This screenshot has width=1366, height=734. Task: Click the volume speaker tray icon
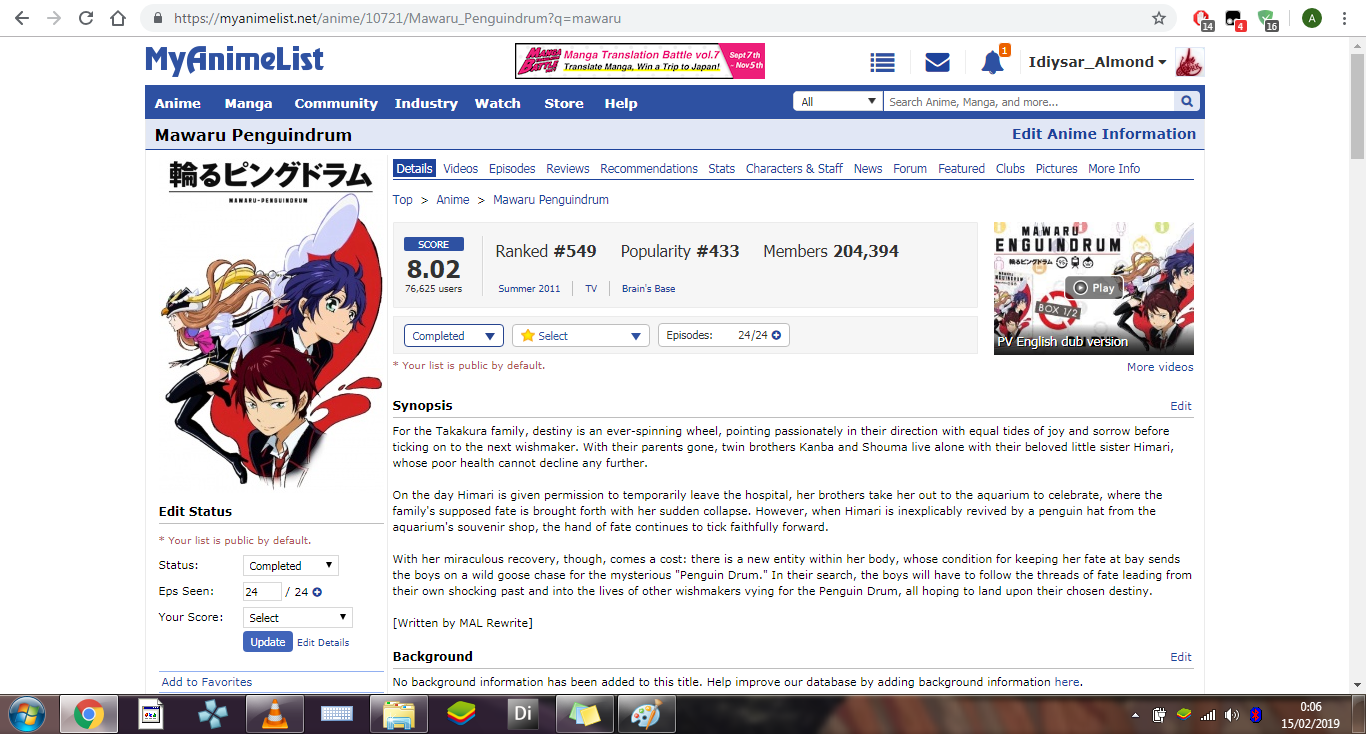pyautogui.click(x=1231, y=715)
